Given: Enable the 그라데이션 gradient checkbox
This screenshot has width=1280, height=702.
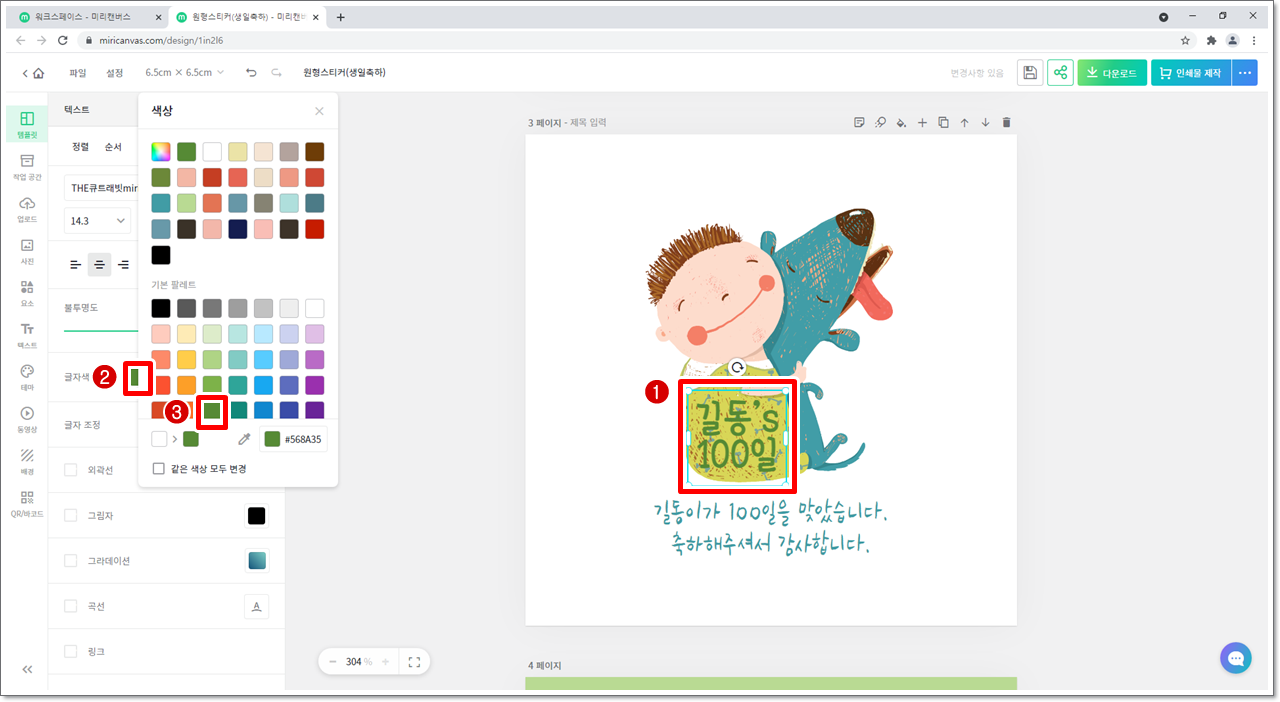Looking at the screenshot, I should (x=71, y=561).
